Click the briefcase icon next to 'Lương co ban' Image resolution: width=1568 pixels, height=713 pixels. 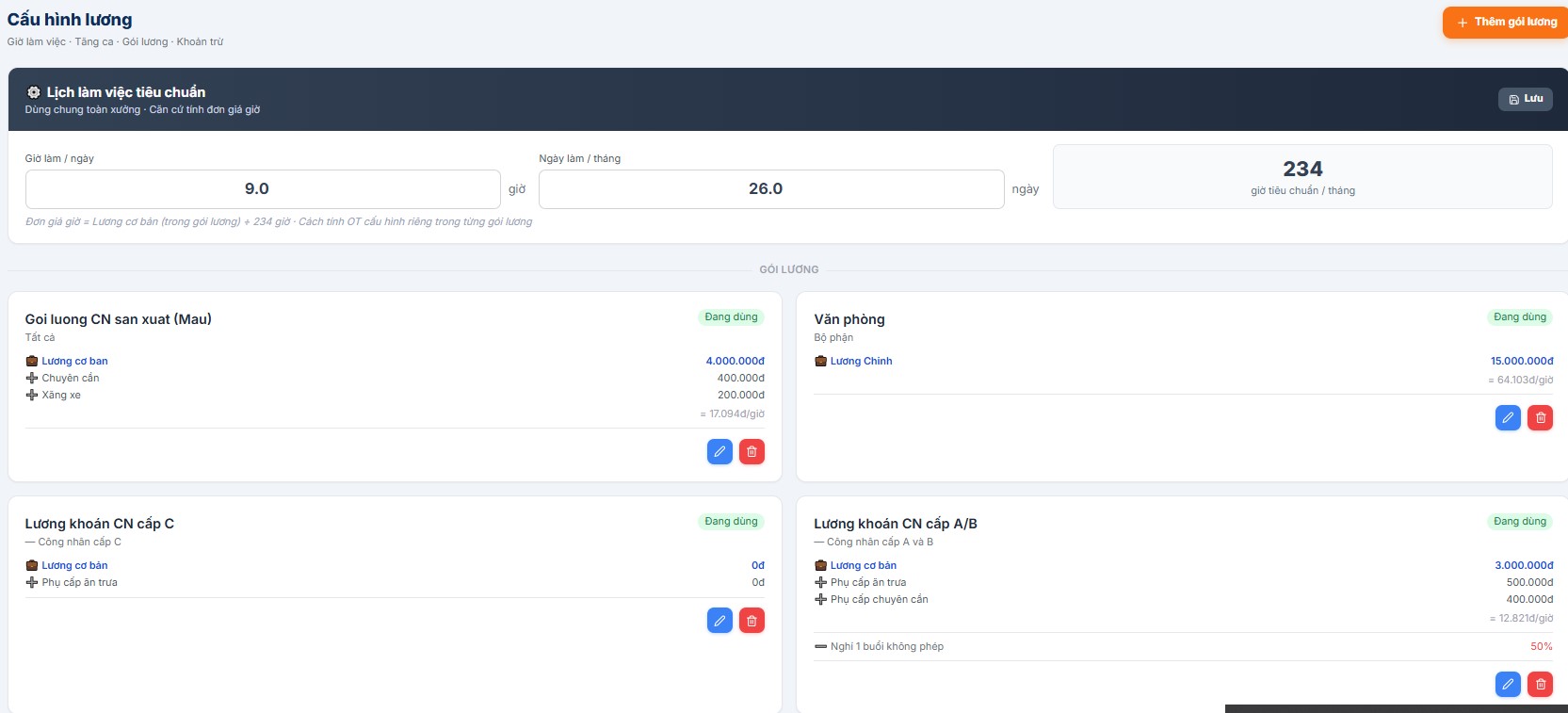pos(31,361)
